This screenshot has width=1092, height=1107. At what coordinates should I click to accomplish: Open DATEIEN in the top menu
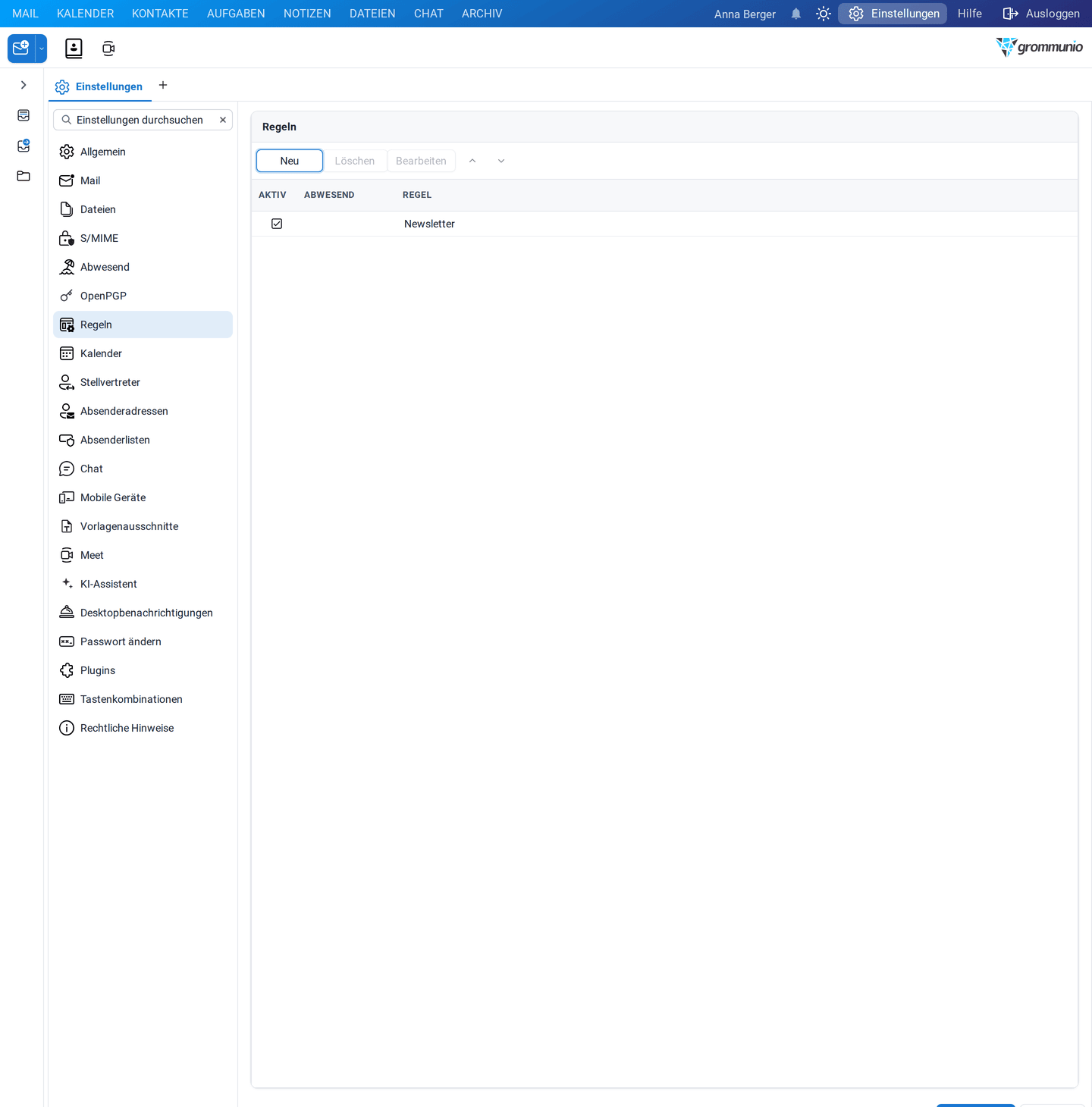(x=372, y=14)
